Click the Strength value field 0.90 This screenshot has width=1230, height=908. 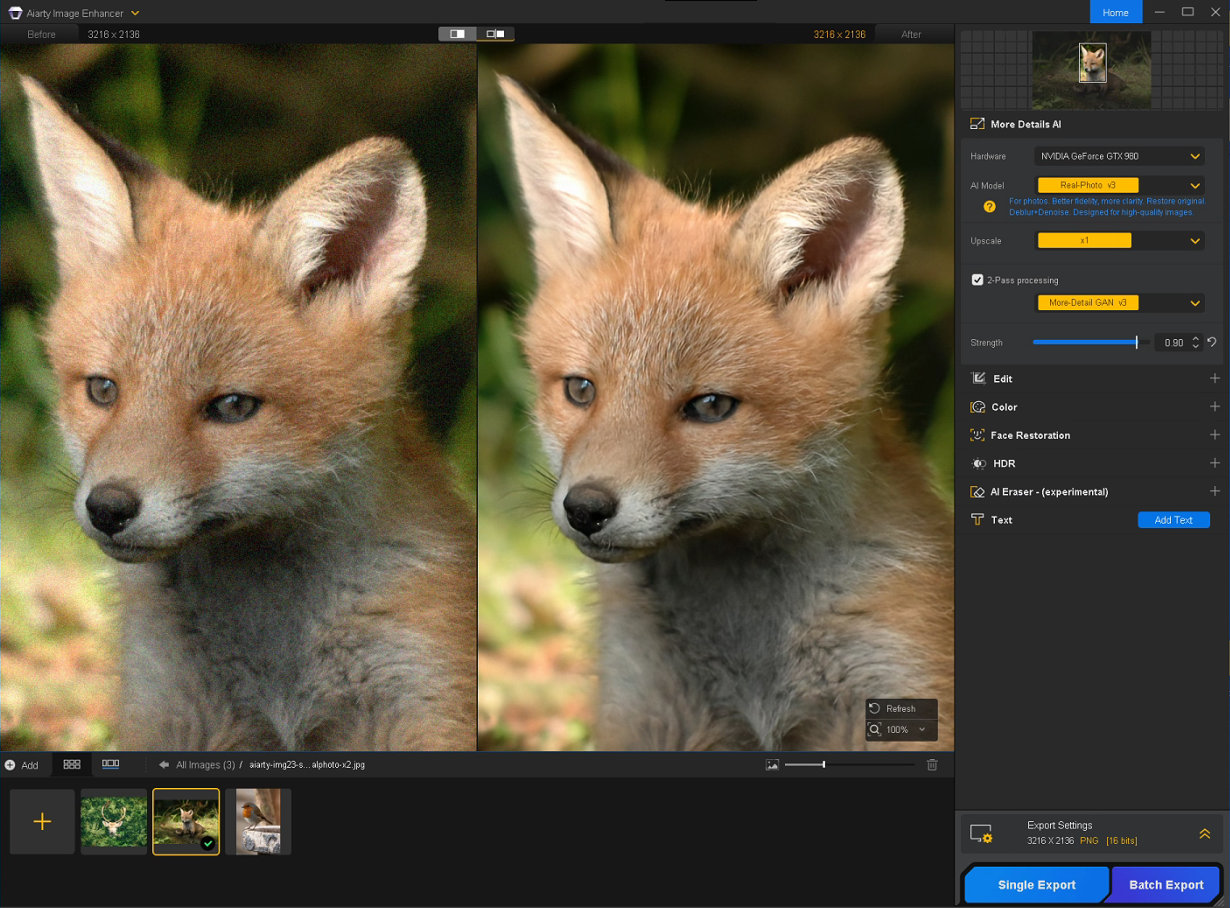[x=1173, y=343]
